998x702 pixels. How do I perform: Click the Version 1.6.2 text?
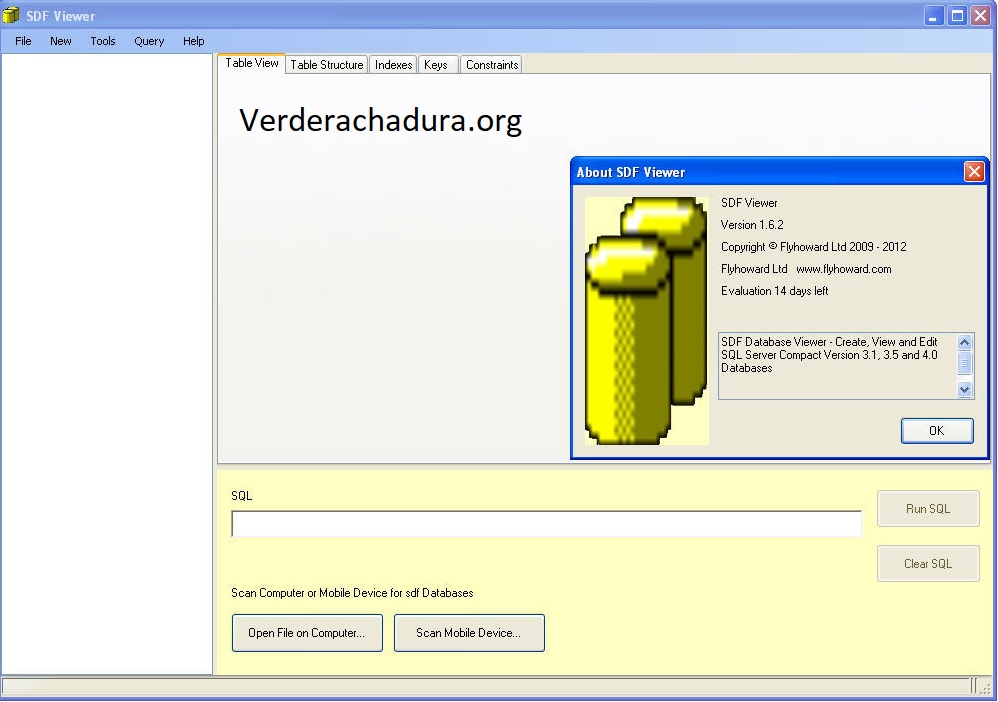pos(752,225)
